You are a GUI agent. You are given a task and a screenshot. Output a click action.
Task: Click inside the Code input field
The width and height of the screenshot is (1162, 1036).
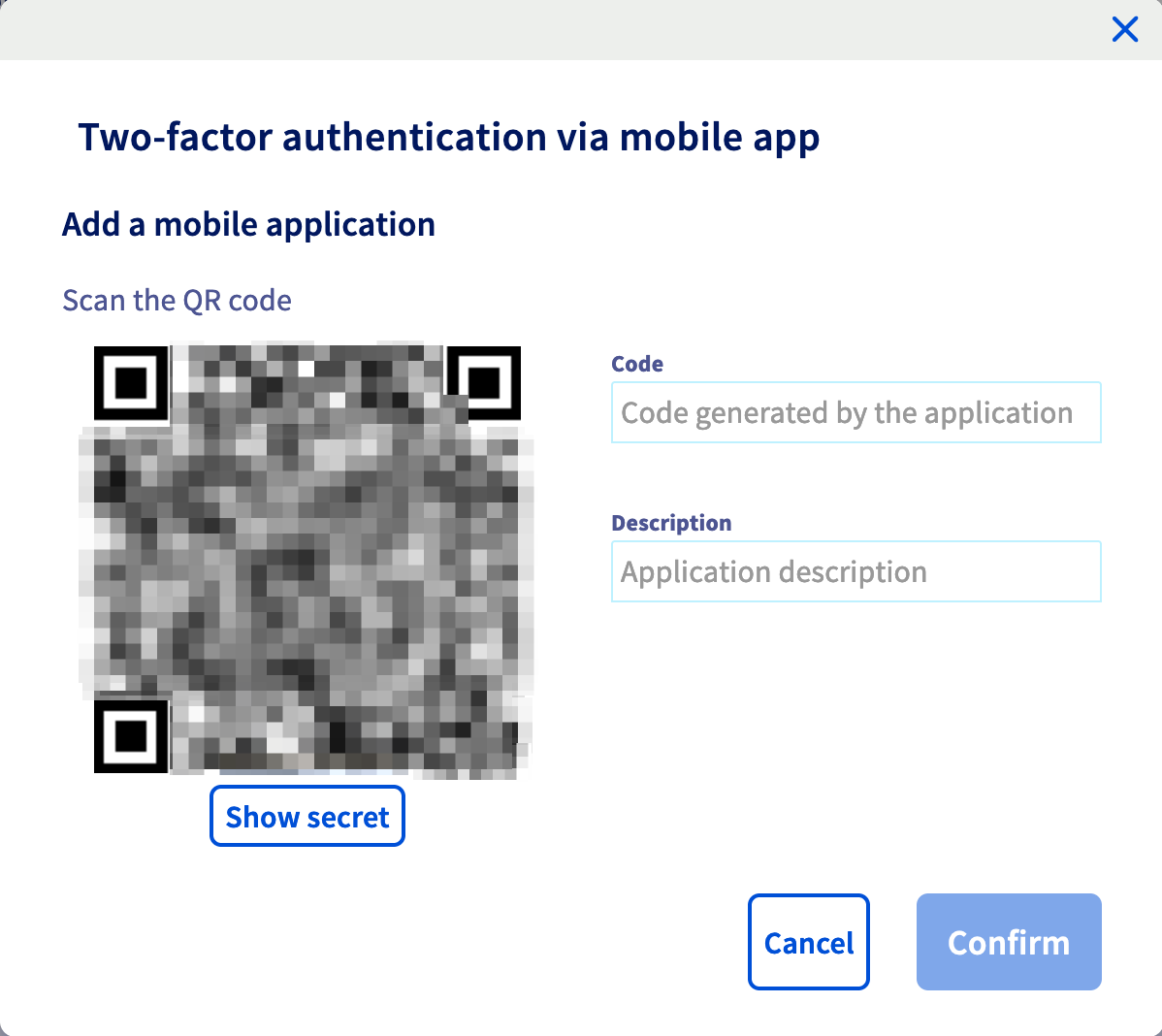click(x=855, y=412)
